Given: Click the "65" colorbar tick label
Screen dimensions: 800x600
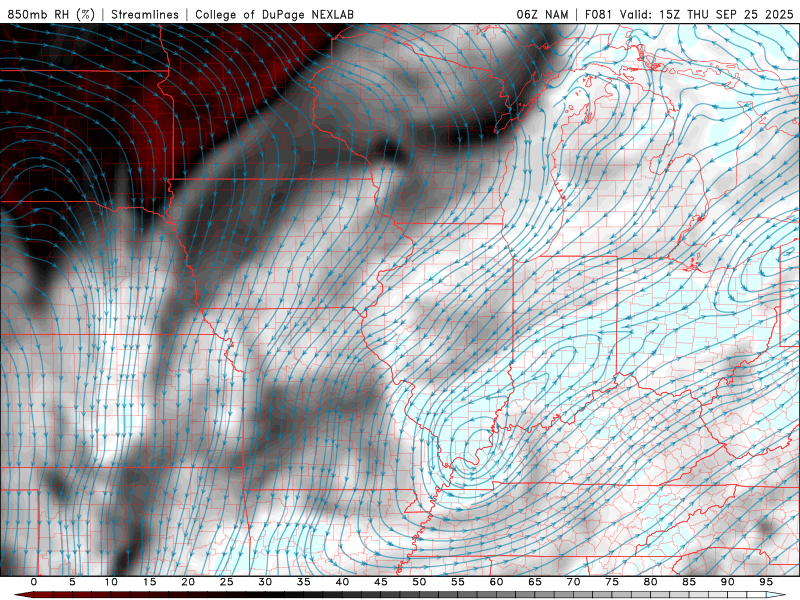Looking at the screenshot, I should (535, 582).
